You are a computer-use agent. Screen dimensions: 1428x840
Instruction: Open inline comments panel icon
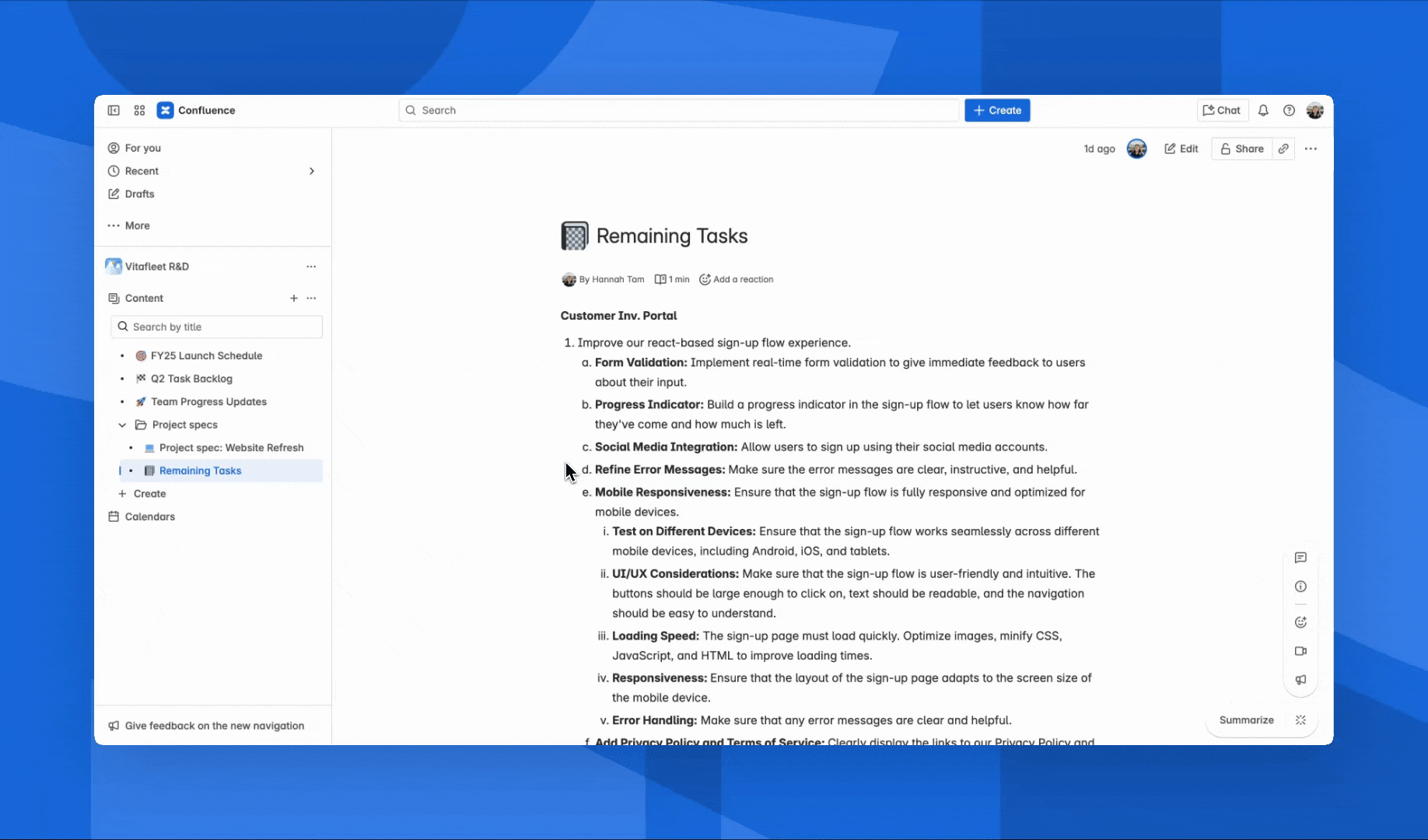1300,558
